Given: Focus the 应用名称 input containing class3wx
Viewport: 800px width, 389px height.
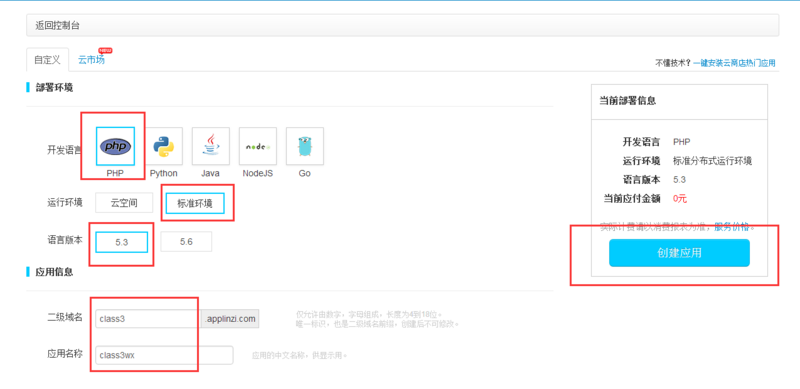Looking at the screenshot, I should click(x=164, y=355).
